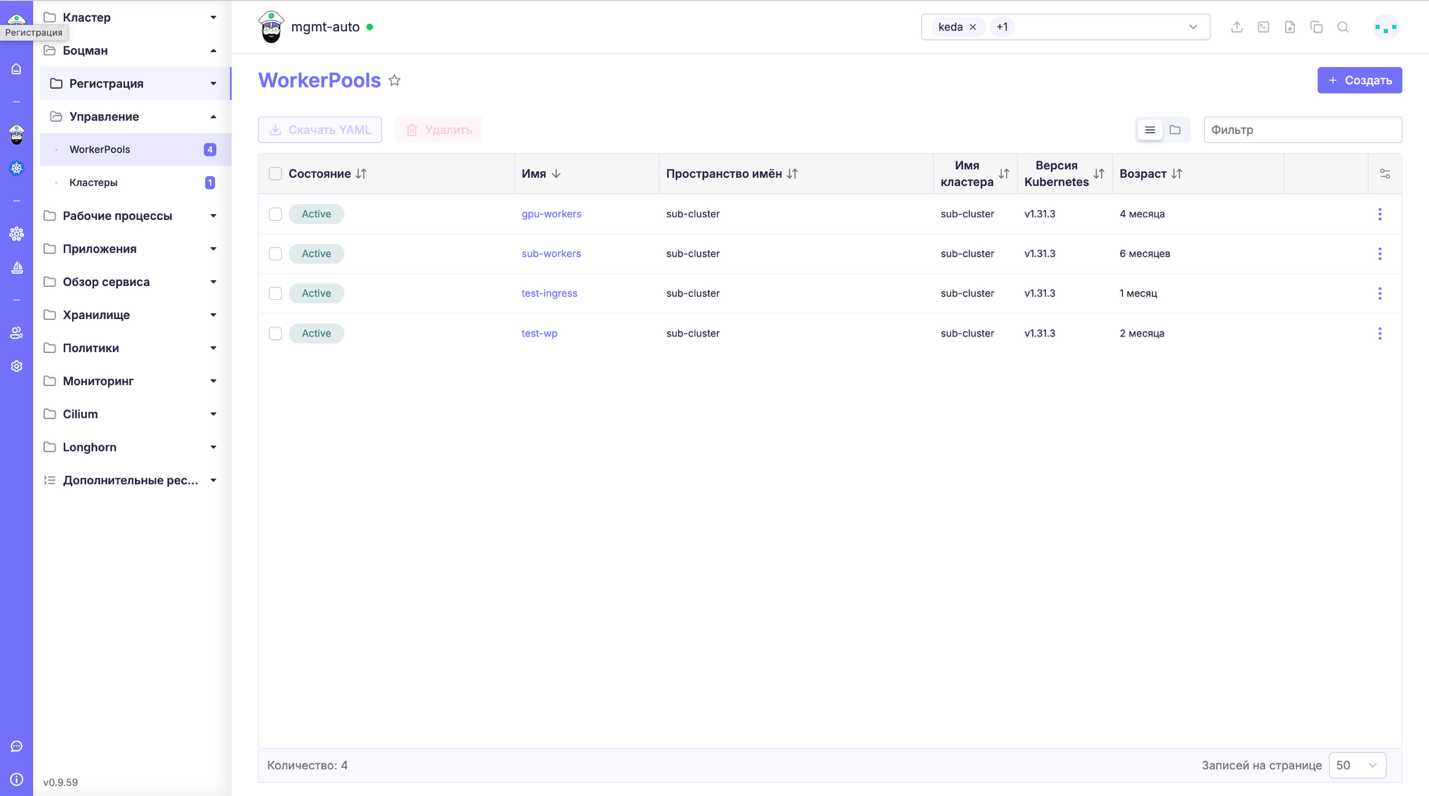Add WorkerPools page to favorites star
The width and height of the screenshot is (1429, 796).
coord(395,81)
